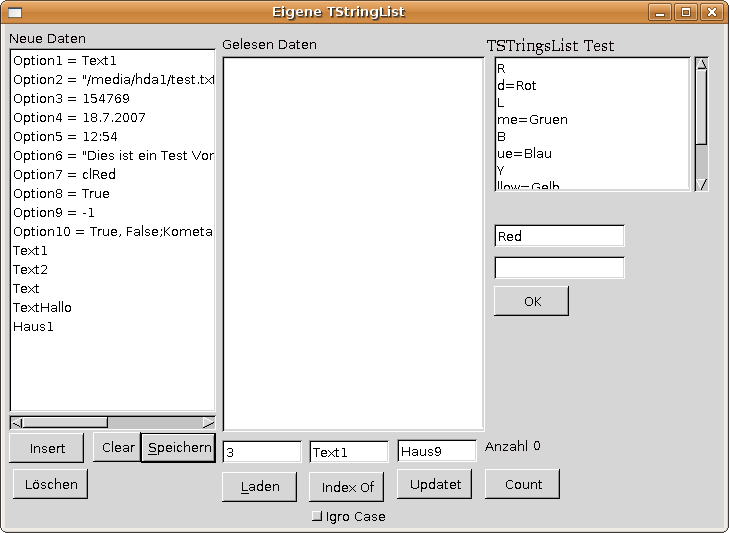The width and height of the screenshot is (729, 533).
Task: Click the Updatet button
Action: pos(435,484)
